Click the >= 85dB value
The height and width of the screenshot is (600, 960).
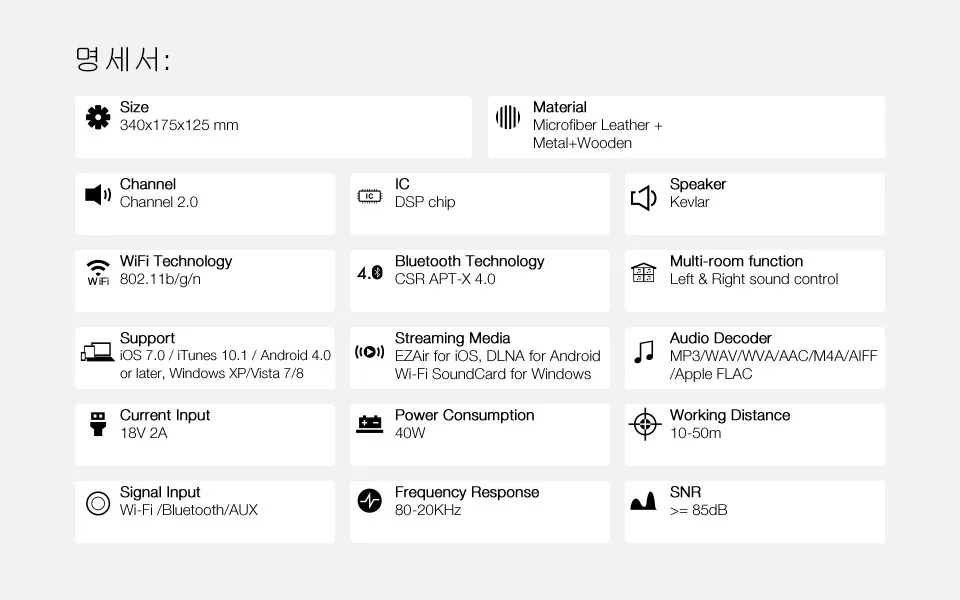click(x=698, y=510)
